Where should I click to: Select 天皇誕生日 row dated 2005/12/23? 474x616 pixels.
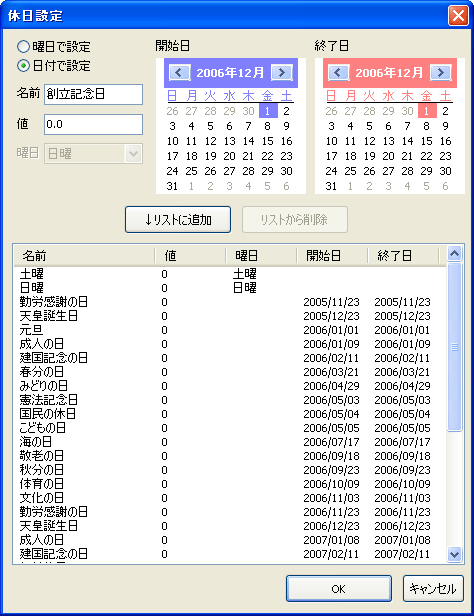pos(230,316)
